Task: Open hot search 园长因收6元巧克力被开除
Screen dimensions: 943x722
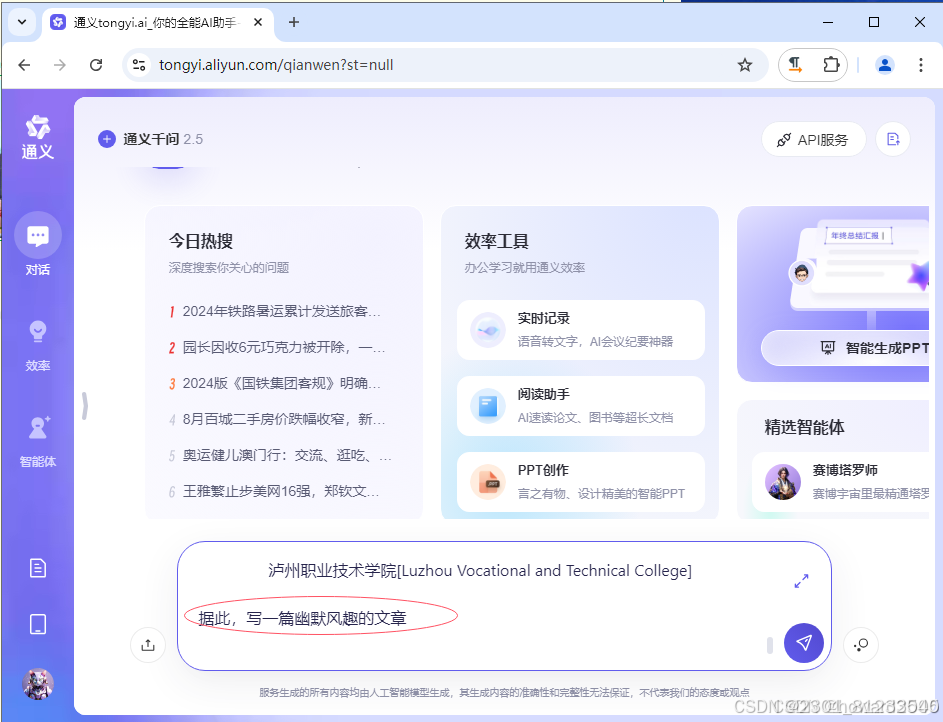Action: [277, 347]
